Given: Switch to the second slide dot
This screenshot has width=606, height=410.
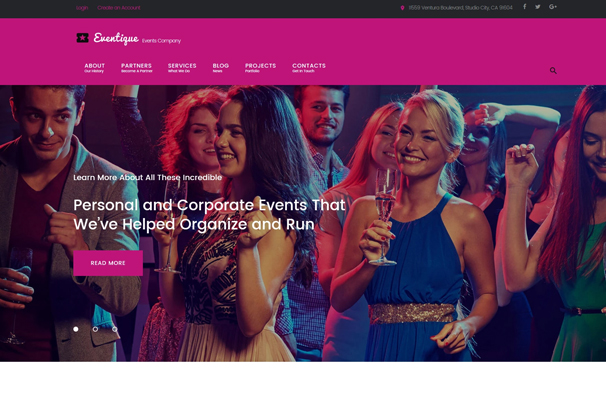Looking at the screenshot, I should point(95,329).
